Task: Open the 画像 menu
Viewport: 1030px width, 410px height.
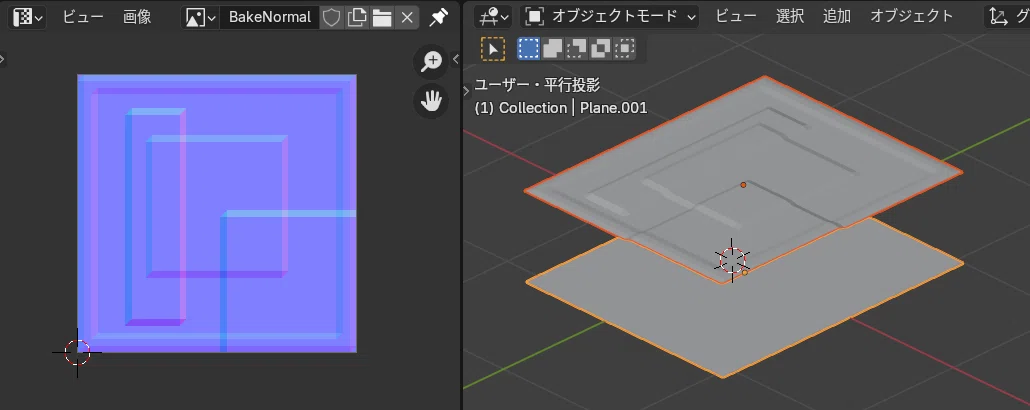Action: coord(137,17)
